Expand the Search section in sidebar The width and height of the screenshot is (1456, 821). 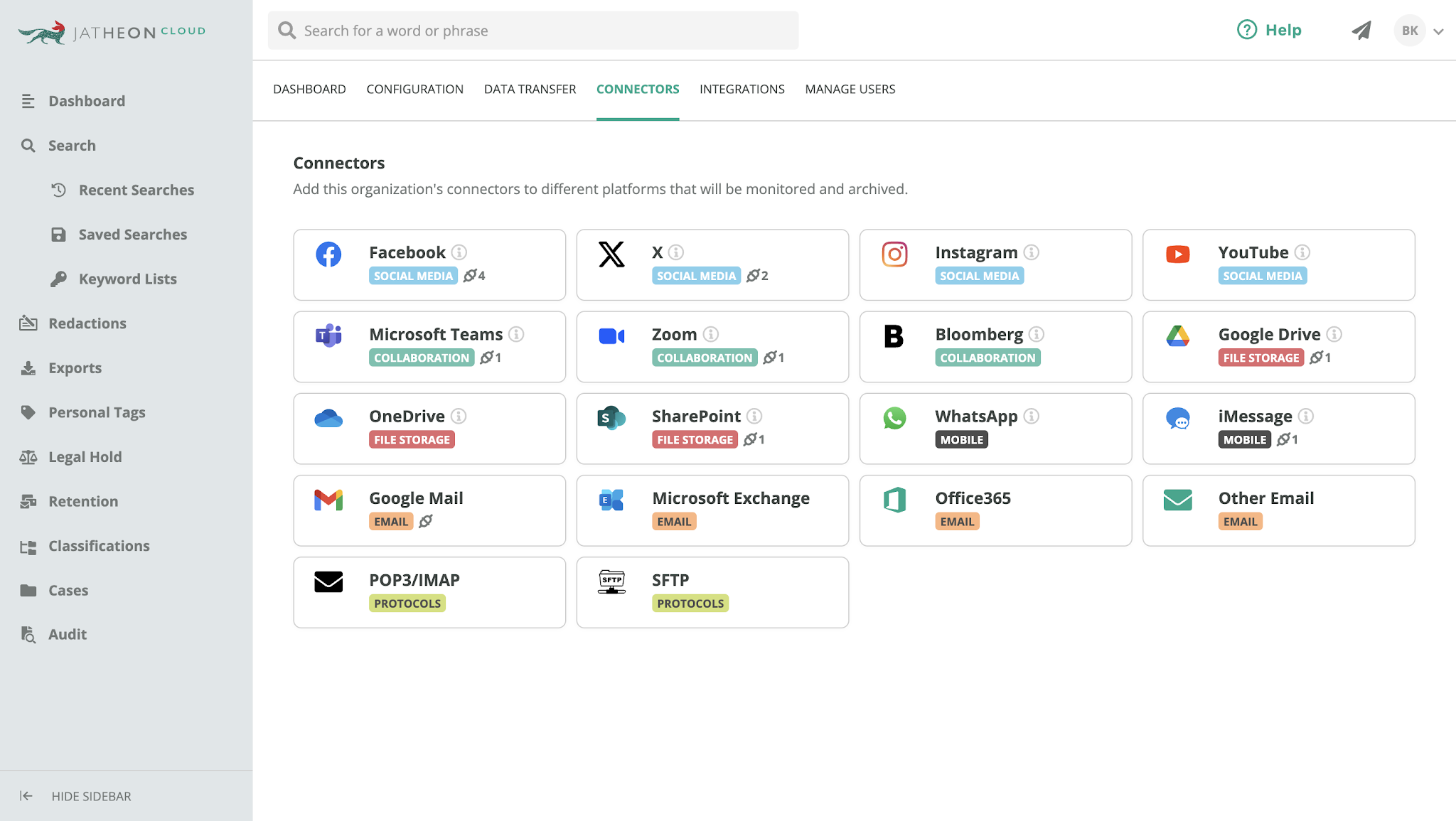tap(72, 146)
